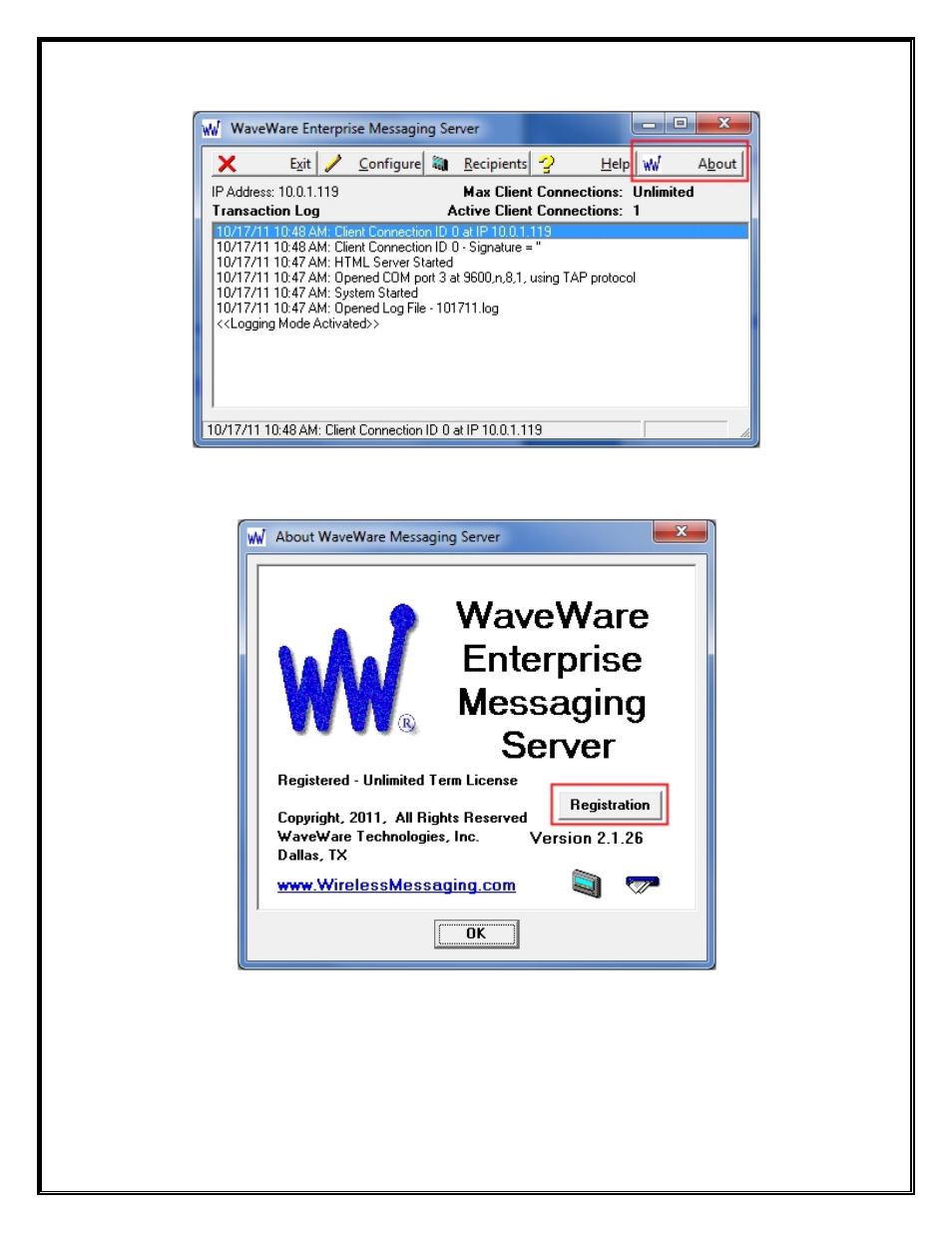Click the Recipients book icon
952x1233 pixels.
[x=440, y=164]
